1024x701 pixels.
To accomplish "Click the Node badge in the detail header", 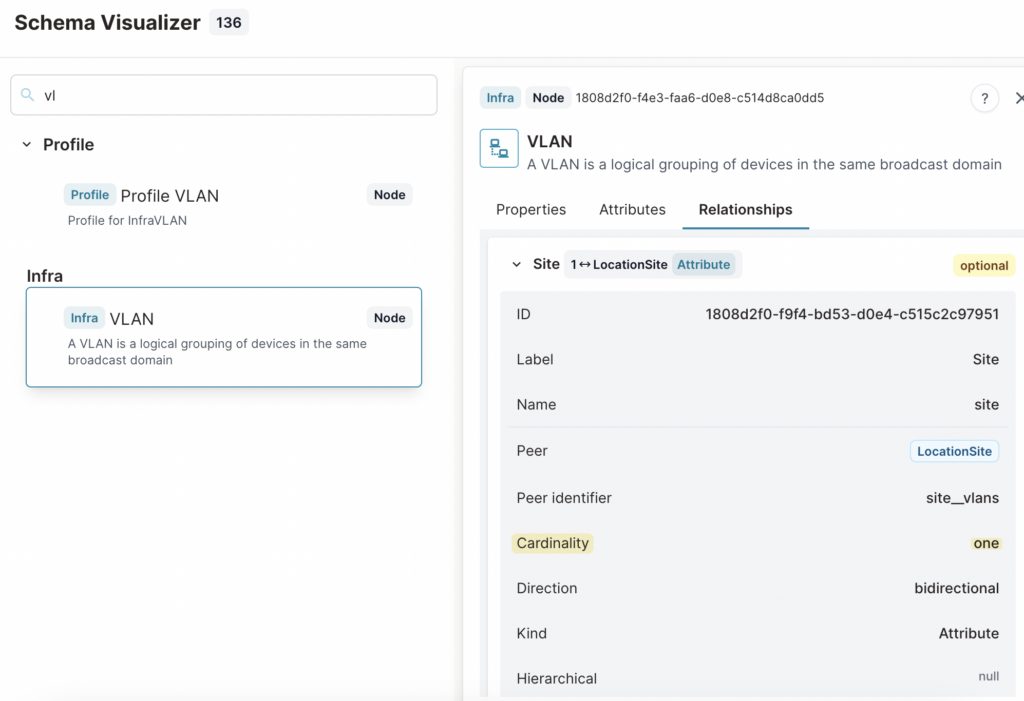I will coord(548,98).
